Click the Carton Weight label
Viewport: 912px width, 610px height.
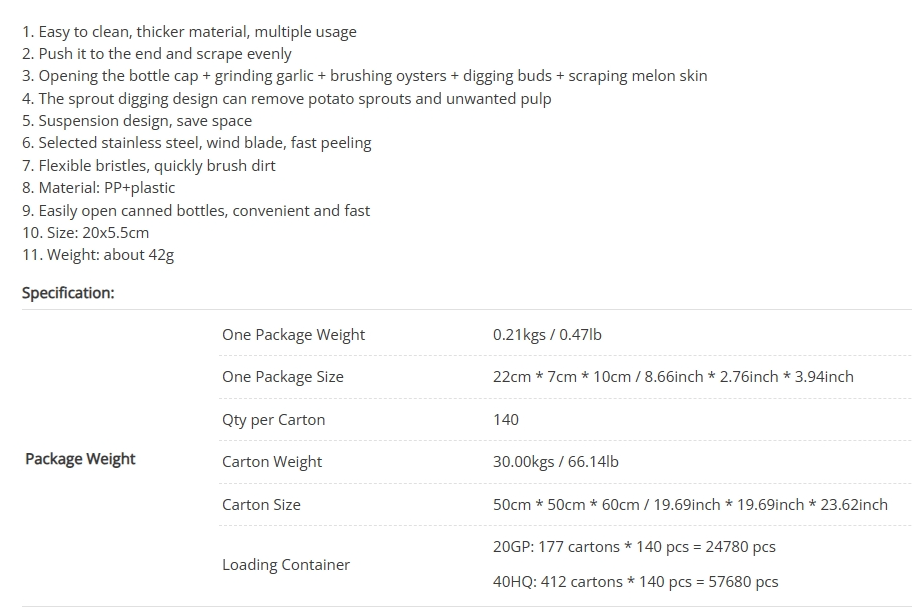coord(272,462)
